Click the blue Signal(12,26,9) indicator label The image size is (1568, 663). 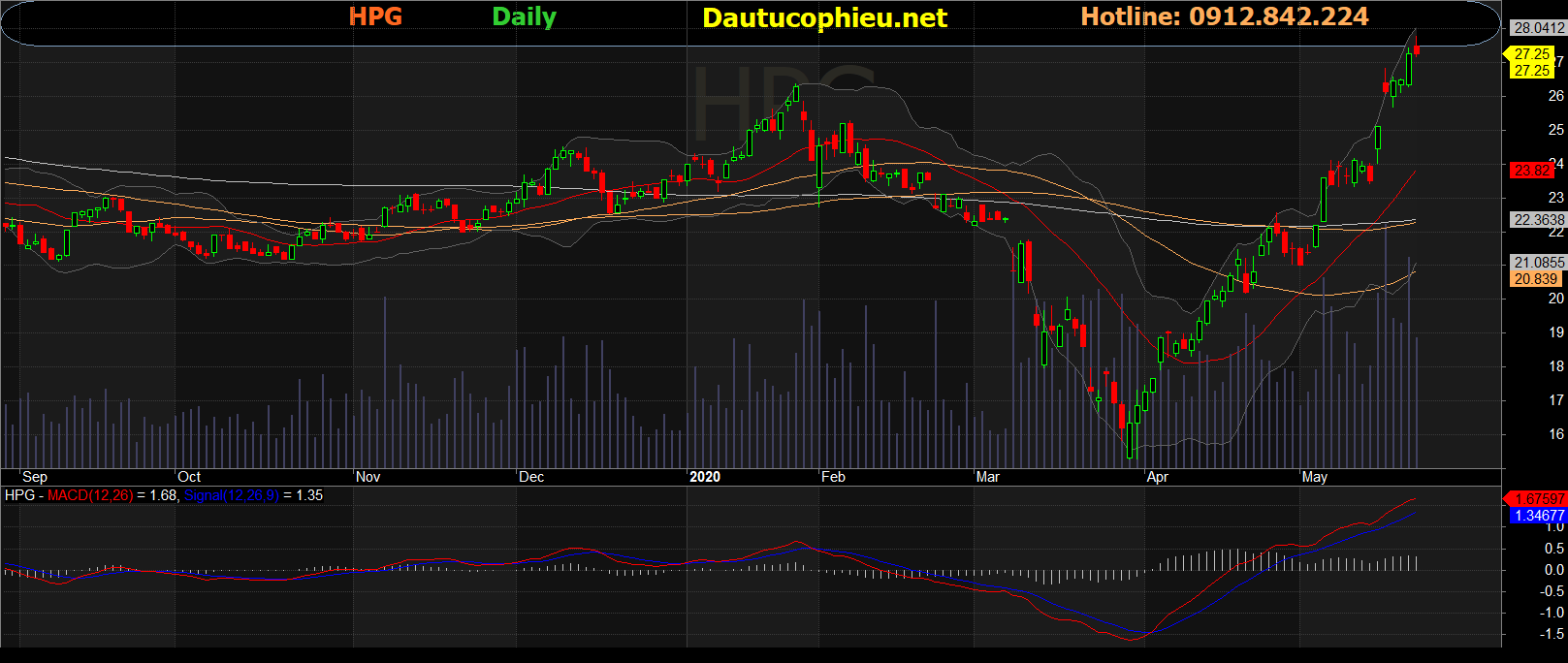coord(231,495)
